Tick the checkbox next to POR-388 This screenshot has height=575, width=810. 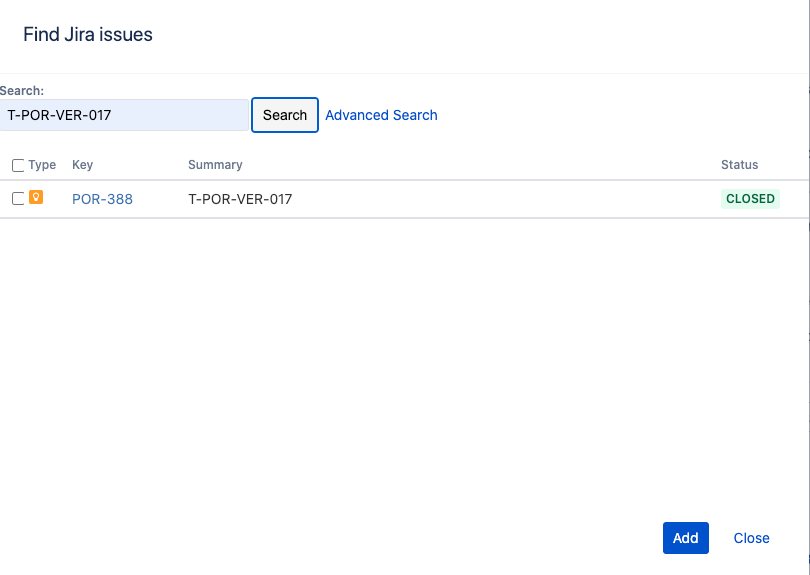[x=18, y=199]
